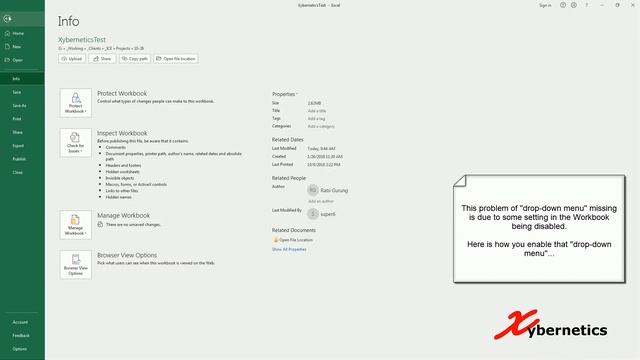
Task: Click the Created date value
Action: pos(325,156)
